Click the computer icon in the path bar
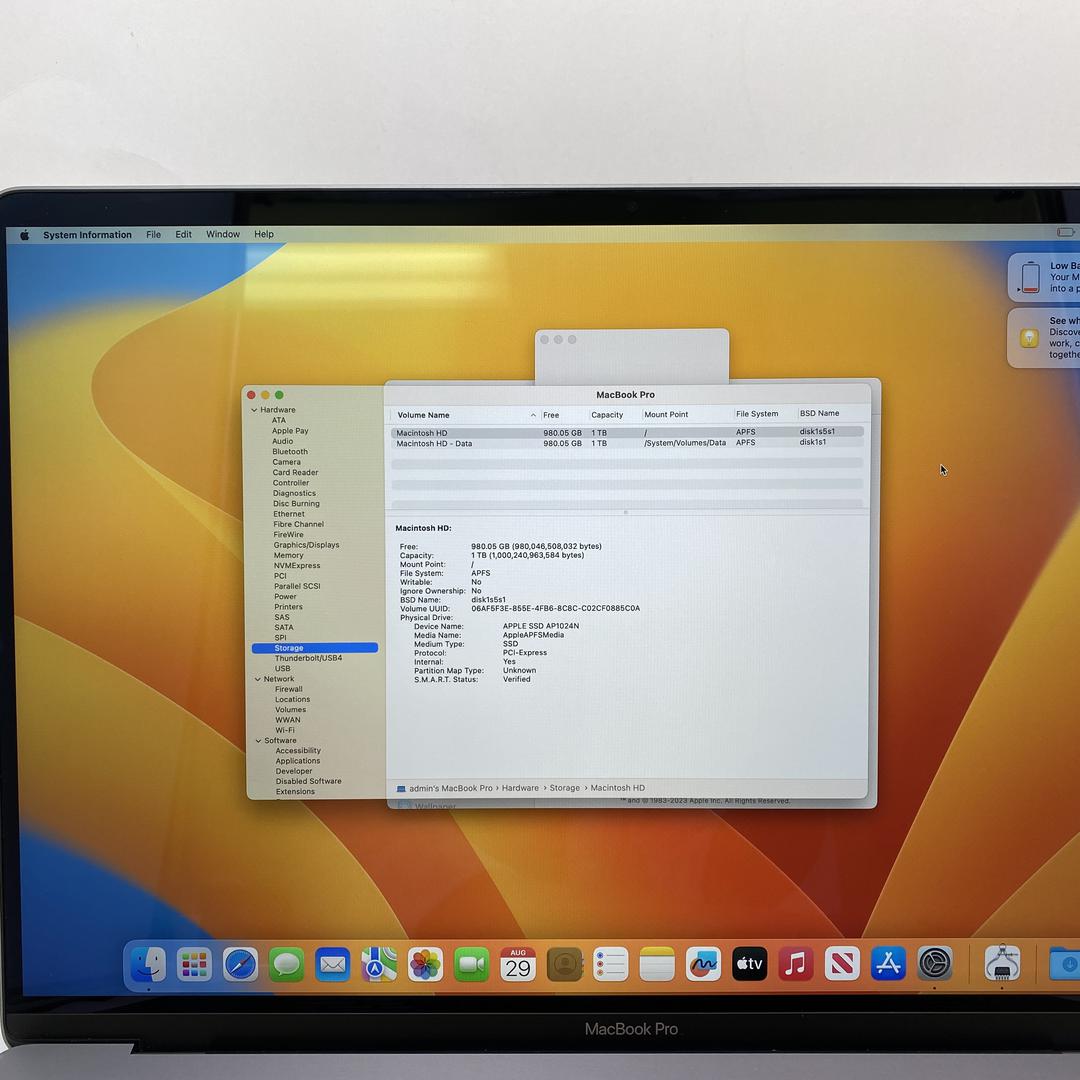 click(x=401, y=789)
